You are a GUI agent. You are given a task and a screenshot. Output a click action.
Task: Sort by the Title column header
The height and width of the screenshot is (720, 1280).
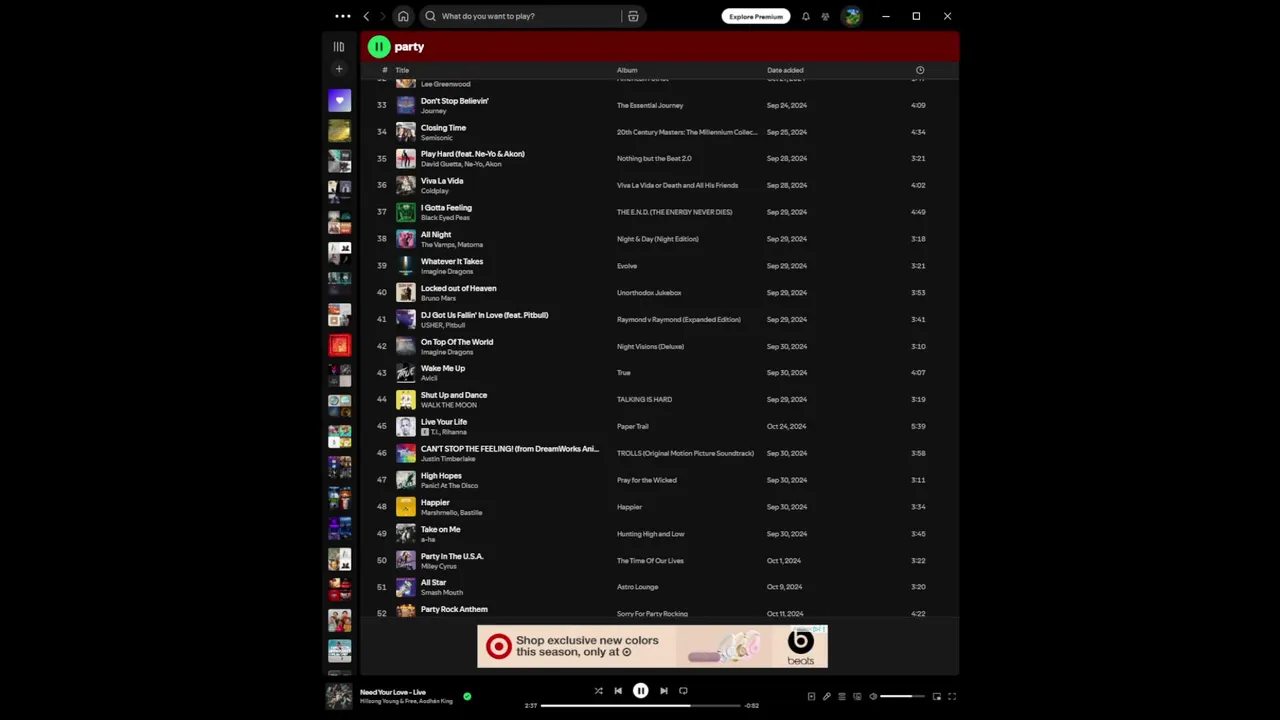pyautogui.click(x=402, y=70)
